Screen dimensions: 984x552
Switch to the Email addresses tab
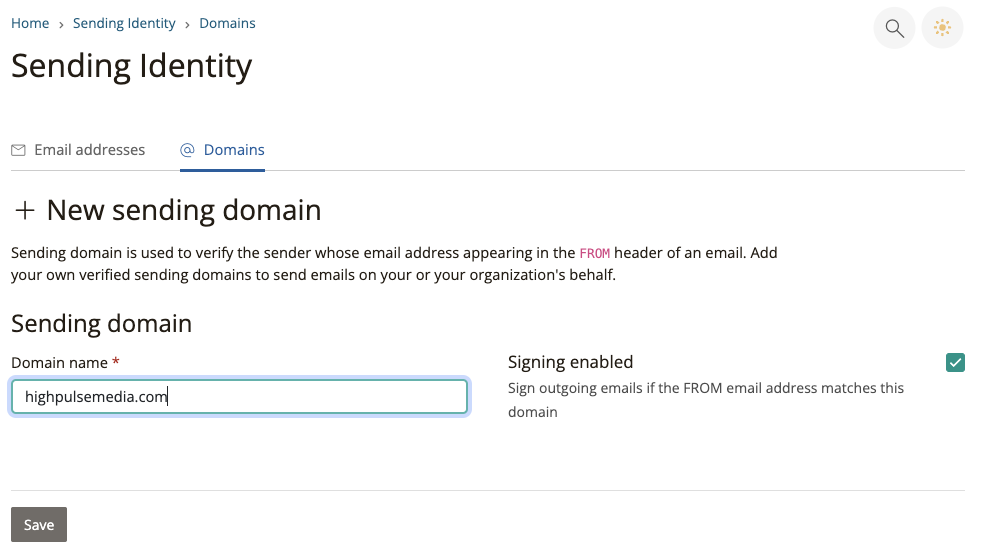89,150
